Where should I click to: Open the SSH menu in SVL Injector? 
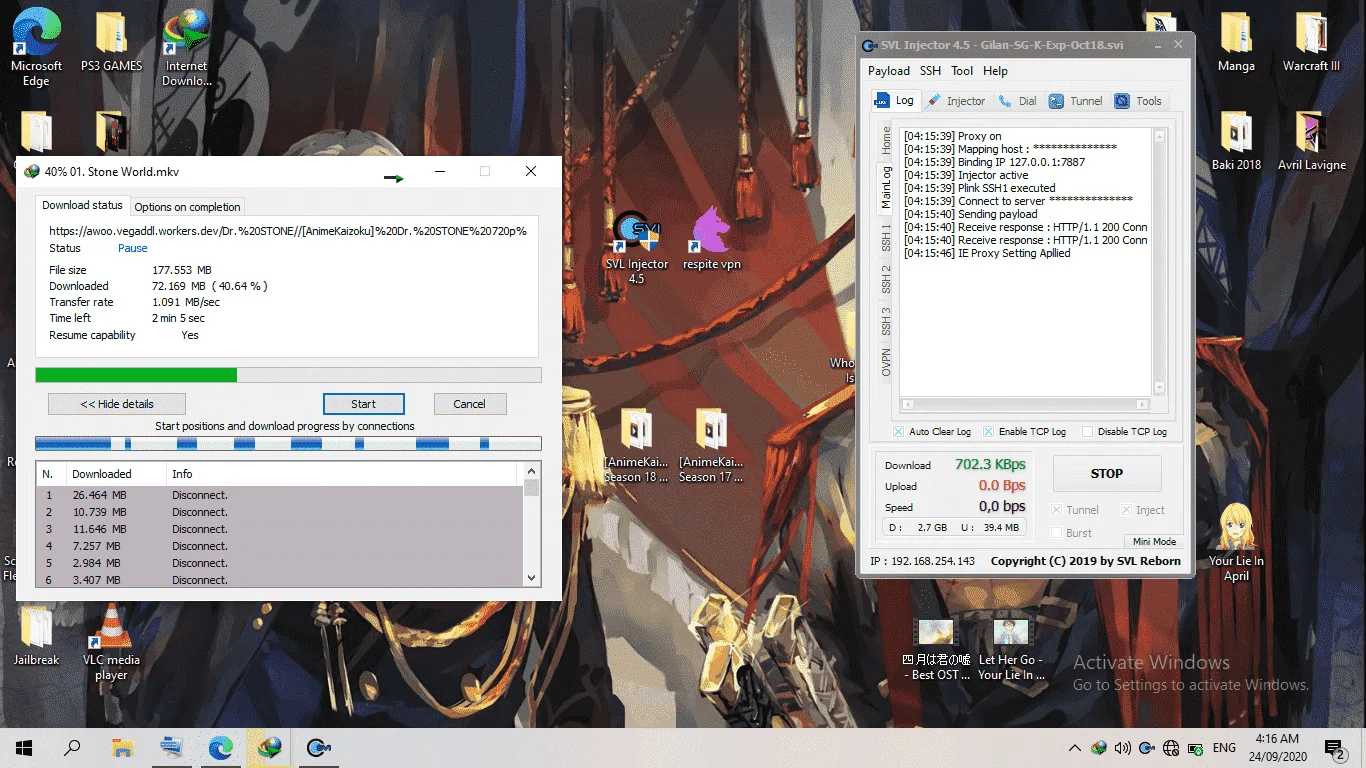click(x=930, y=71)
